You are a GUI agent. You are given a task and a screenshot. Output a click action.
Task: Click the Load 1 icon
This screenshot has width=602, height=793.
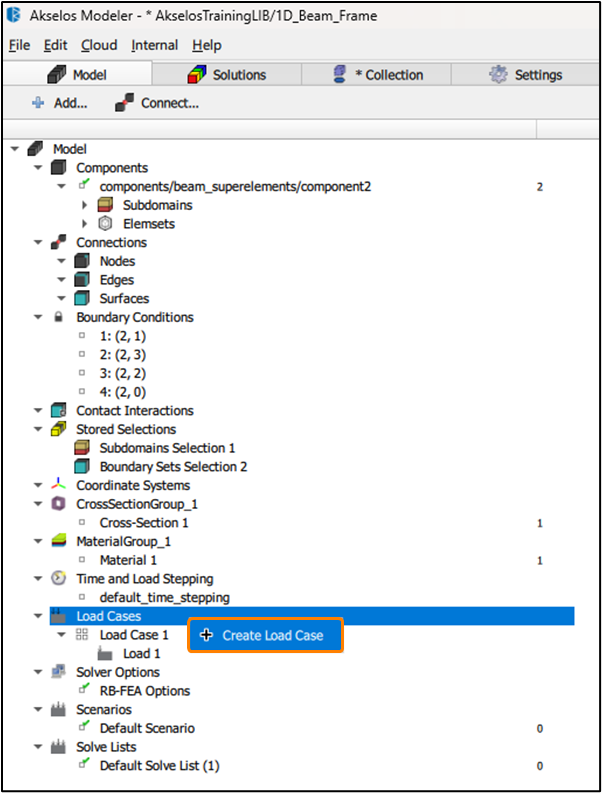pyautogui.click(x=105, y=653)
